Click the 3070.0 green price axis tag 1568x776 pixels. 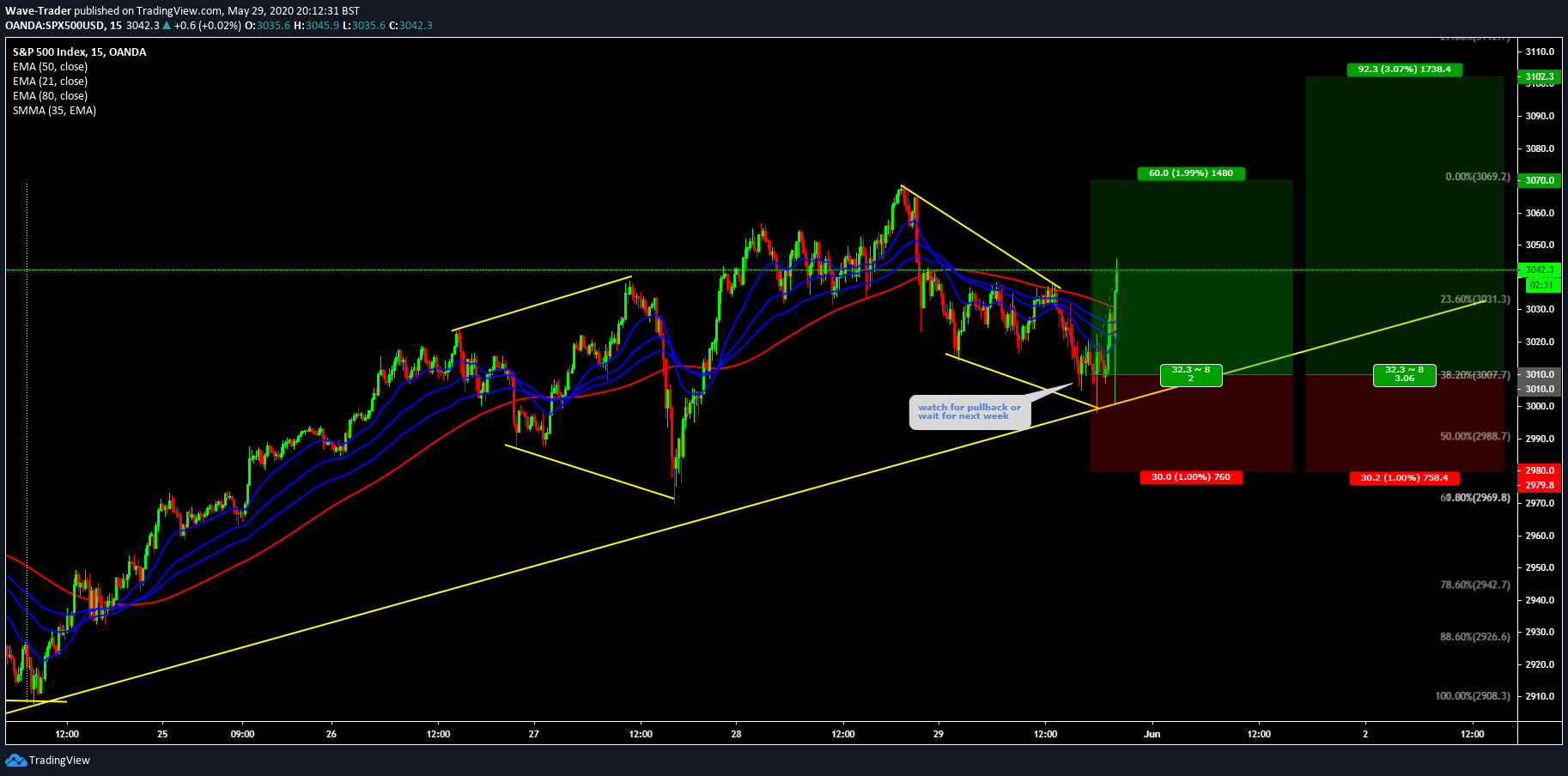pos(1540,181)
